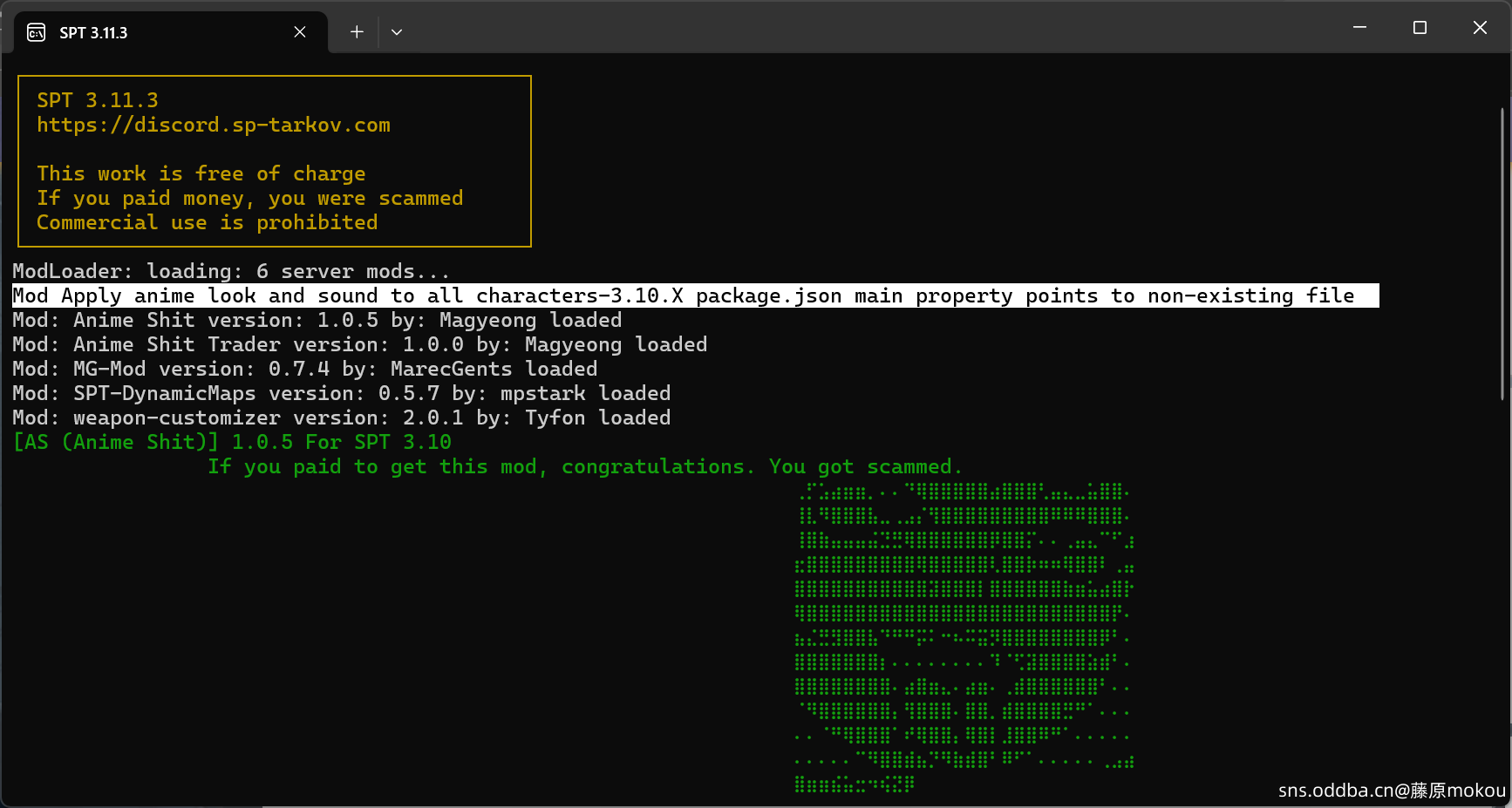The width and height of the screenshot is (1512, 808).
Task: Open a new terminal tab
Action: (x=357, y=32)
